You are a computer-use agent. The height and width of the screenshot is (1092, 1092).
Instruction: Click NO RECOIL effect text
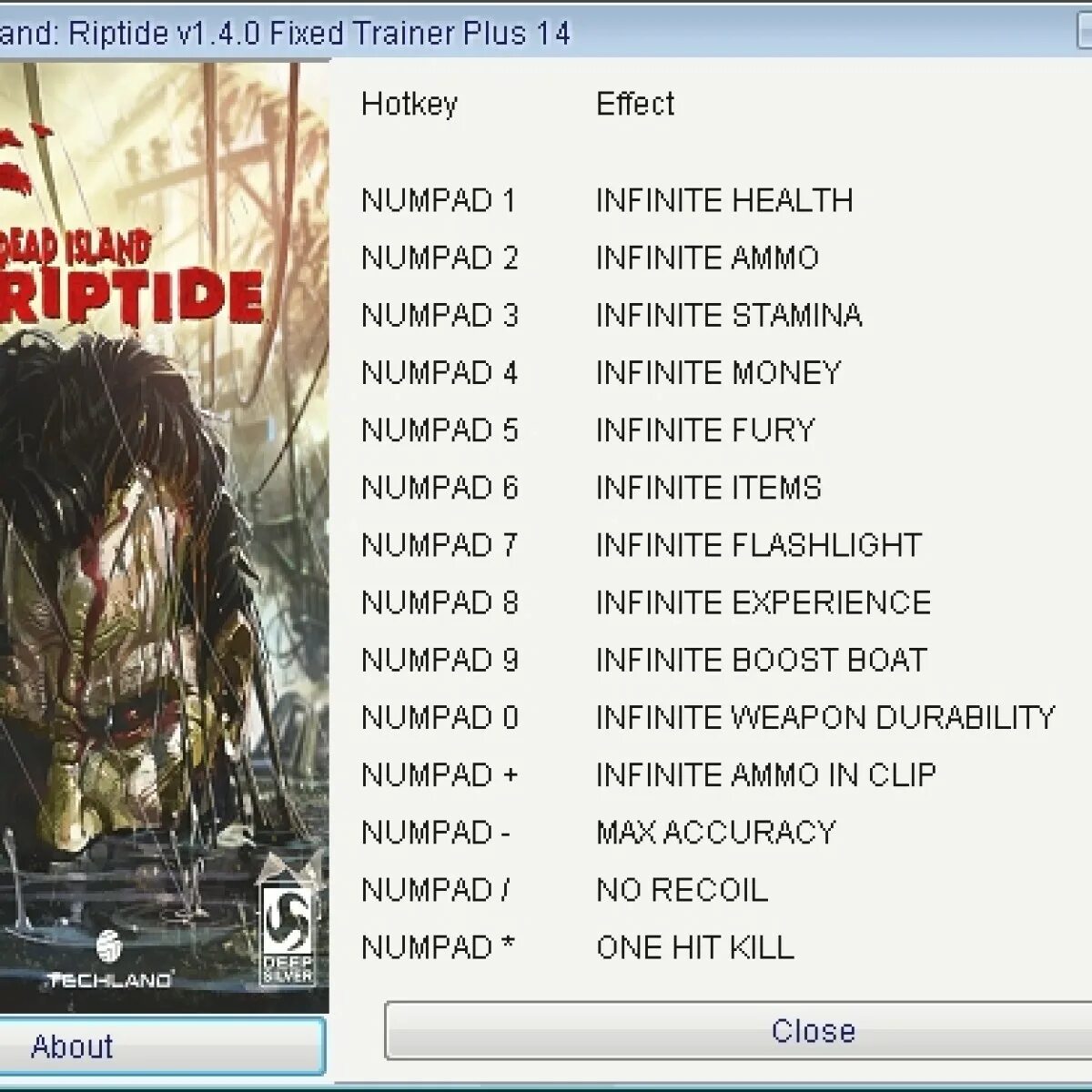coord(682,889)
